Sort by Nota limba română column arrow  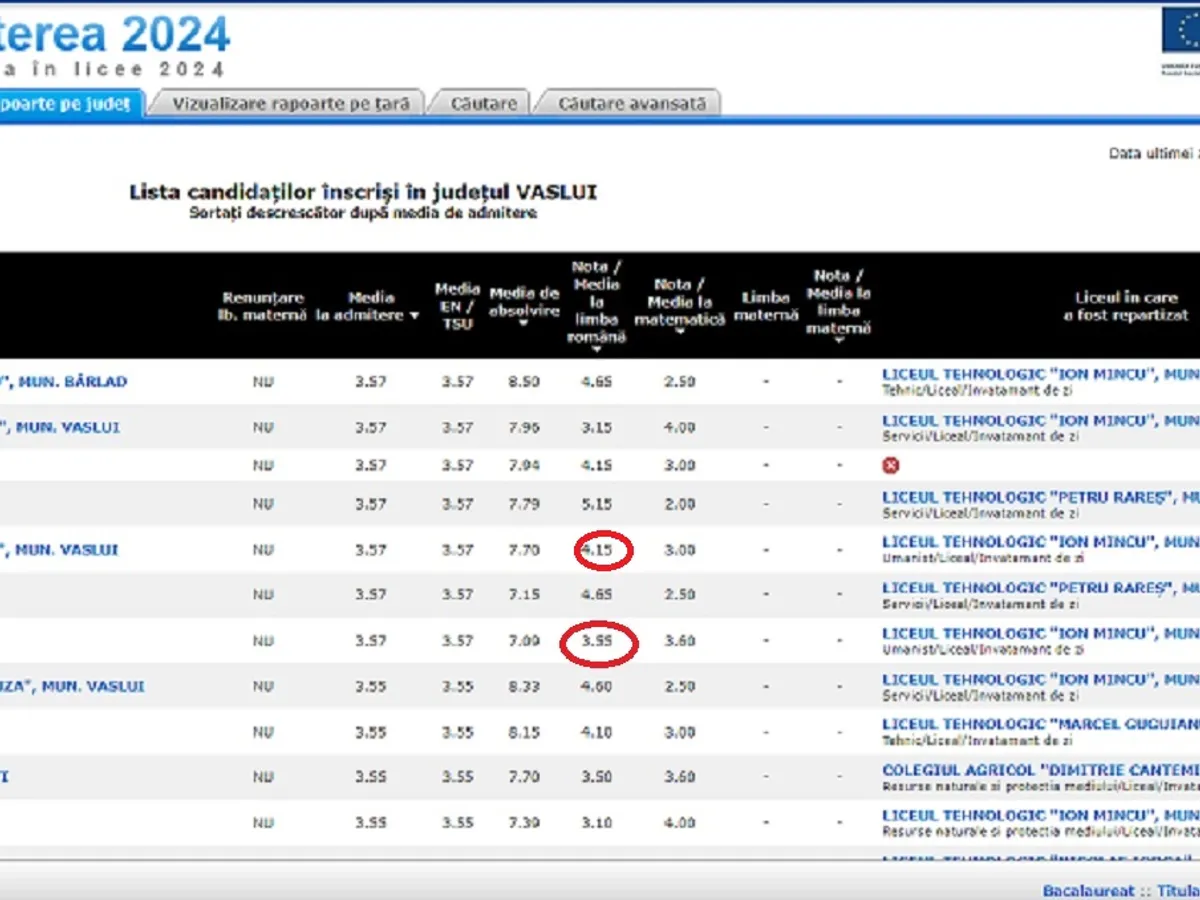(596, 349)
